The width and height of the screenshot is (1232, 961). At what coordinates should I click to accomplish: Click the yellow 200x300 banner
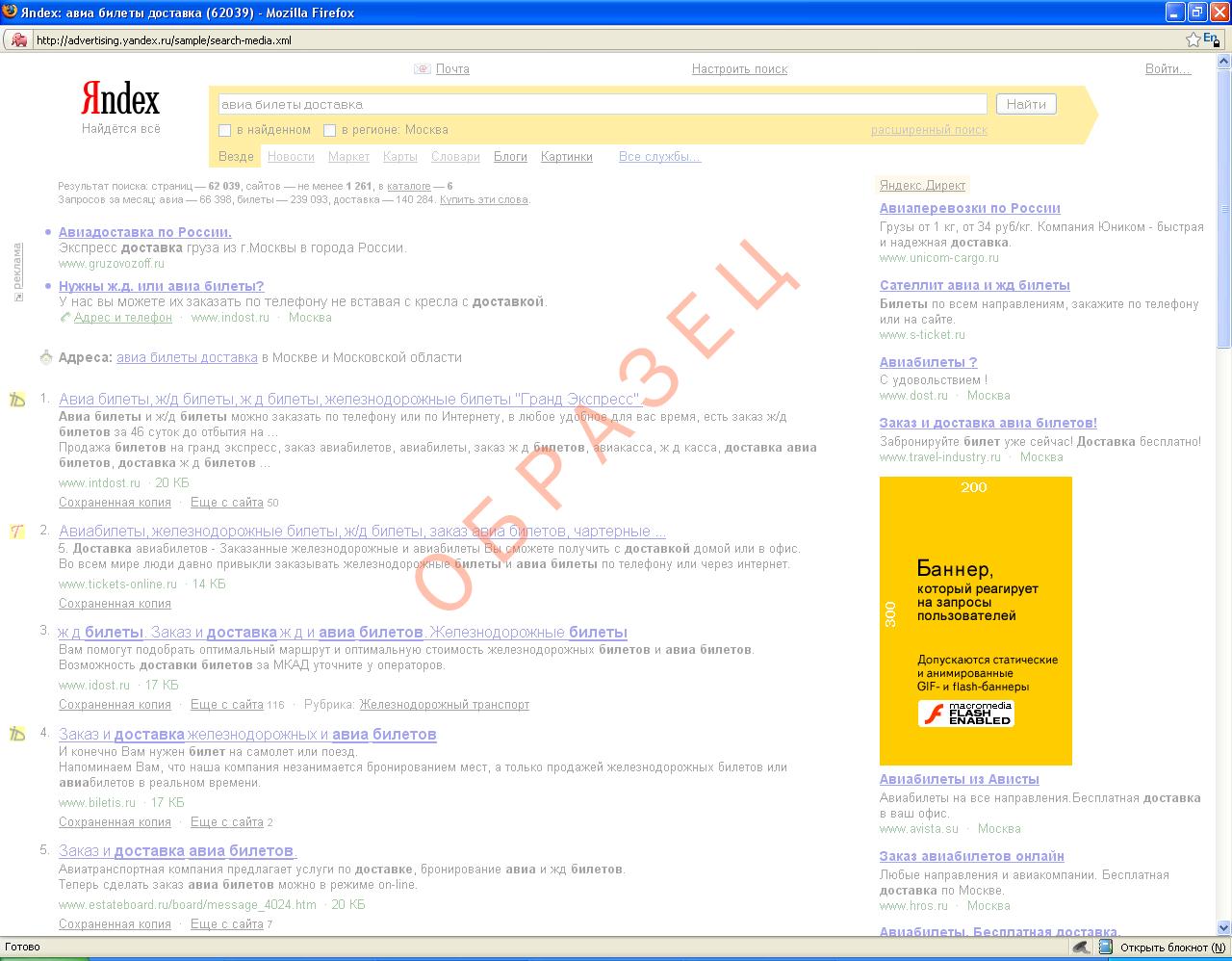(x=976, y=621)
